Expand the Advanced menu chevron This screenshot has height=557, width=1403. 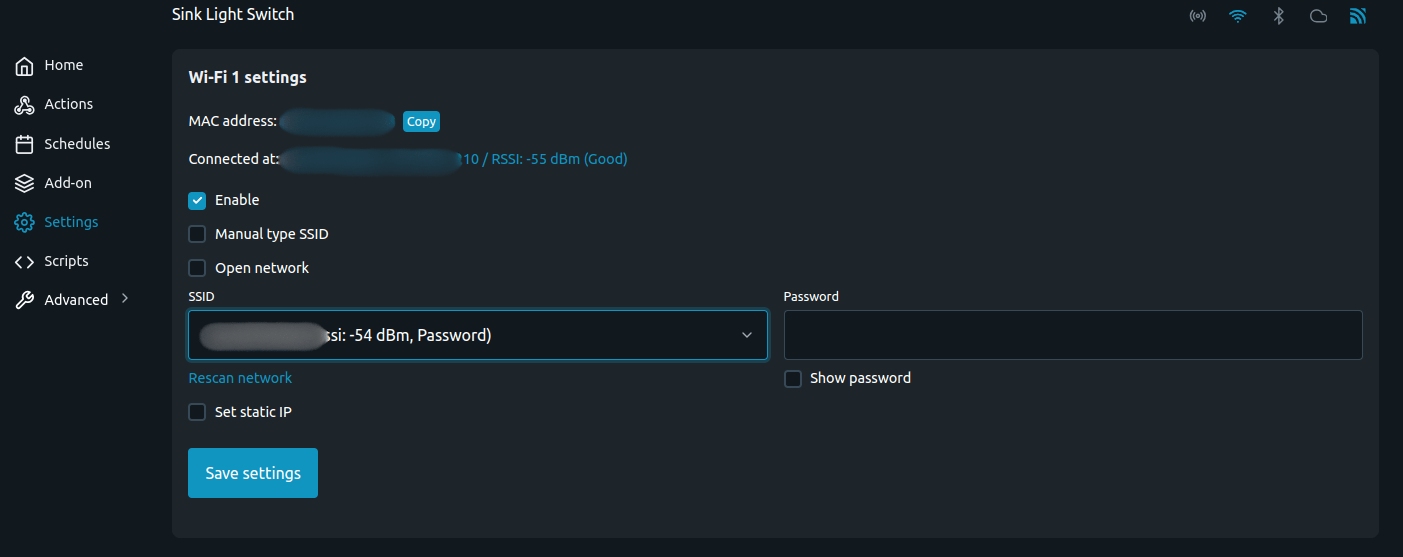[125, 298]
